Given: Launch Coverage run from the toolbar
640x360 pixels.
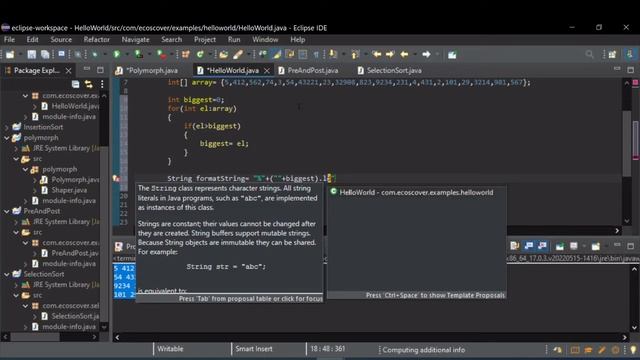Looking at the screenshot, I should point(139,54).
